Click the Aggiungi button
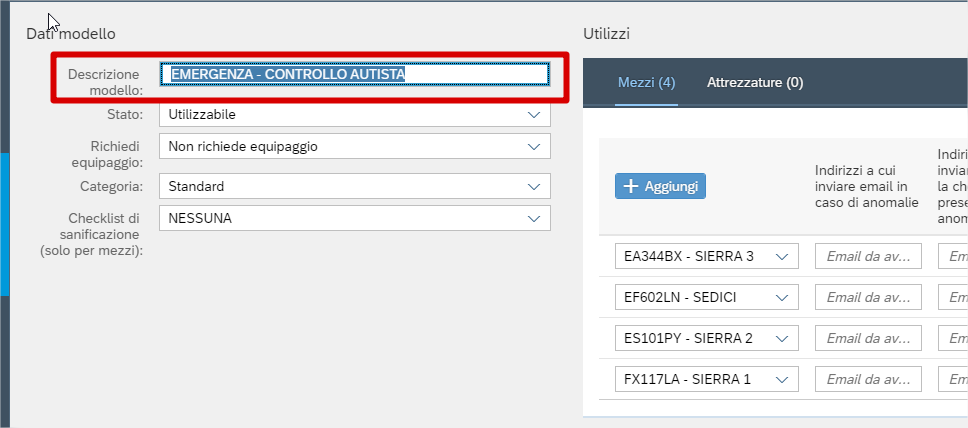This screenshot has height=428, width=968. [x=660, y=186]
